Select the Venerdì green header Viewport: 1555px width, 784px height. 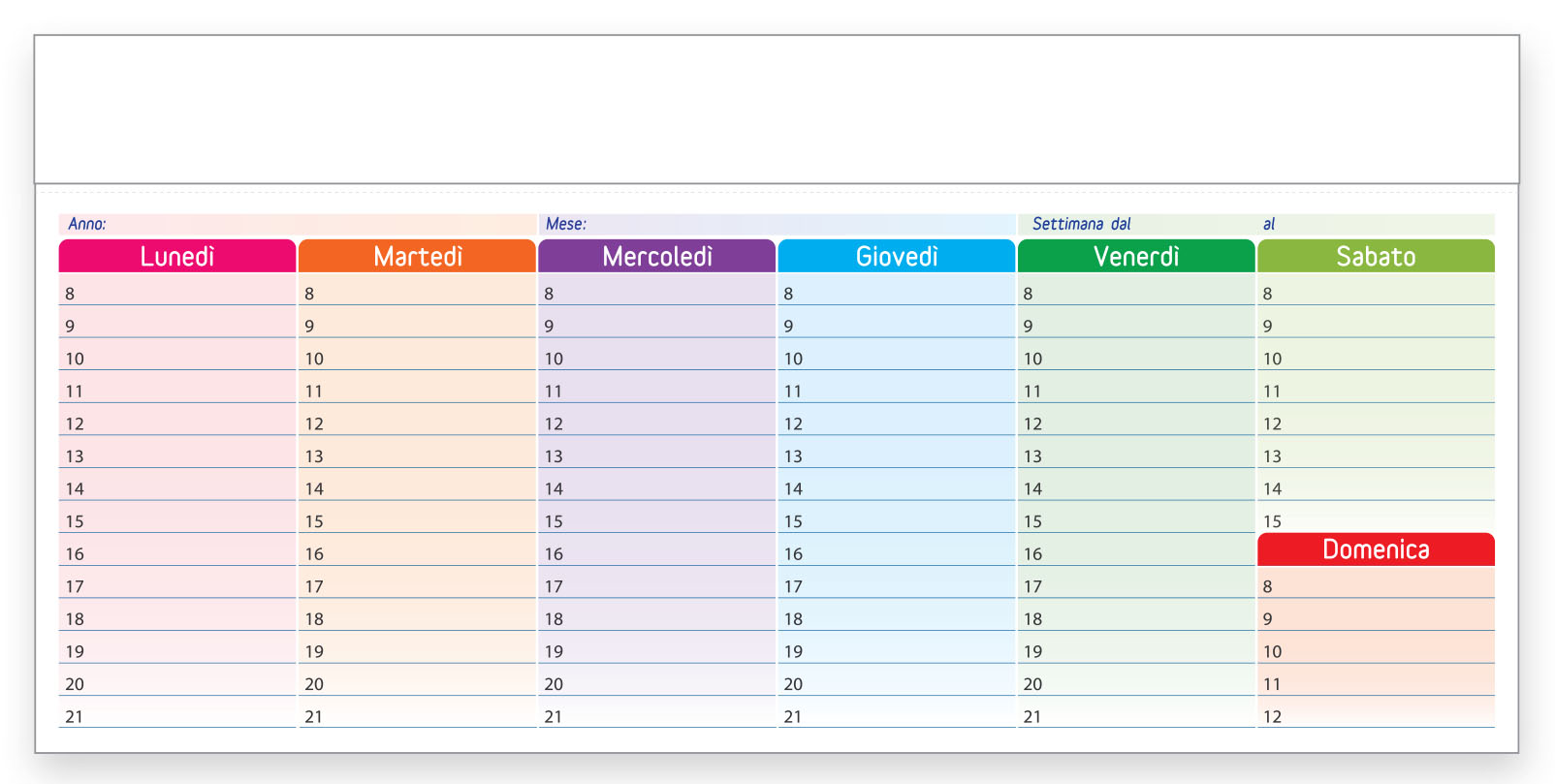[x=1135, y=256]
